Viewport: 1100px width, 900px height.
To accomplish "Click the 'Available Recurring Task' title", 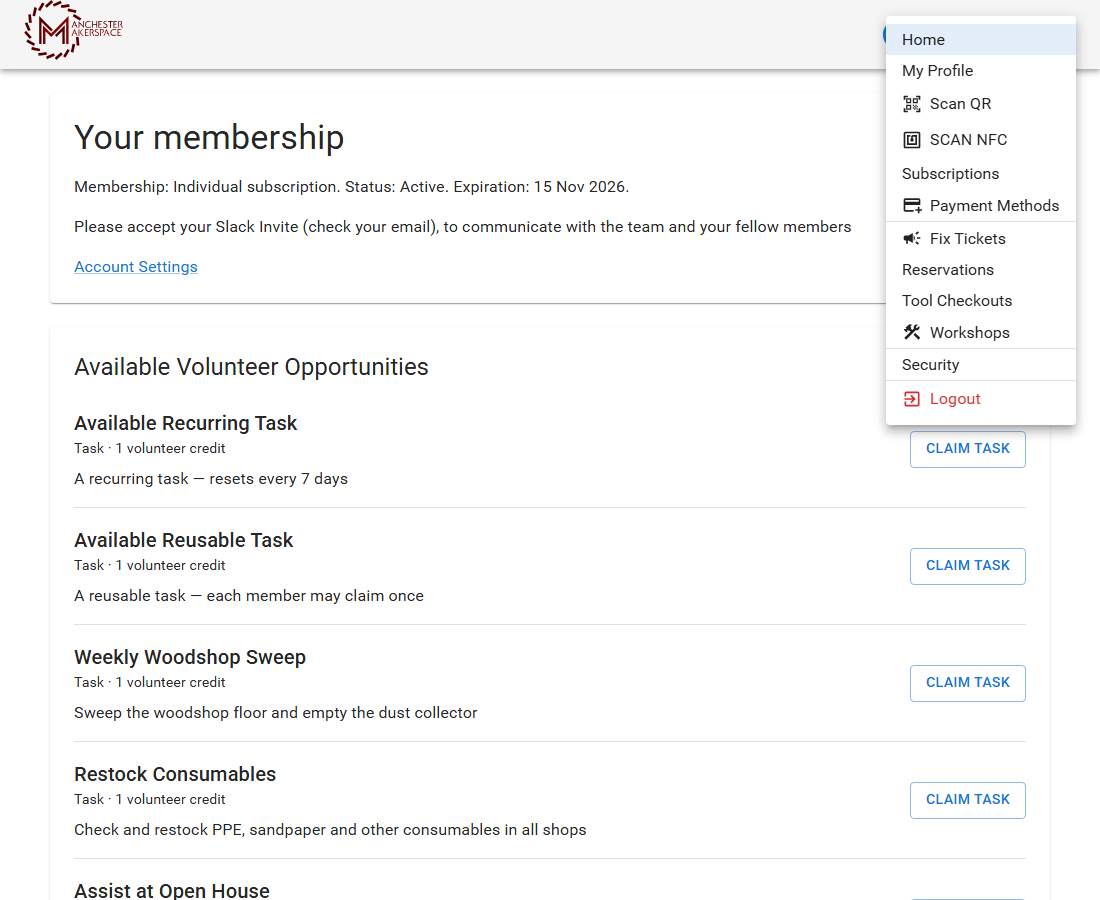I will pos(186,424).
